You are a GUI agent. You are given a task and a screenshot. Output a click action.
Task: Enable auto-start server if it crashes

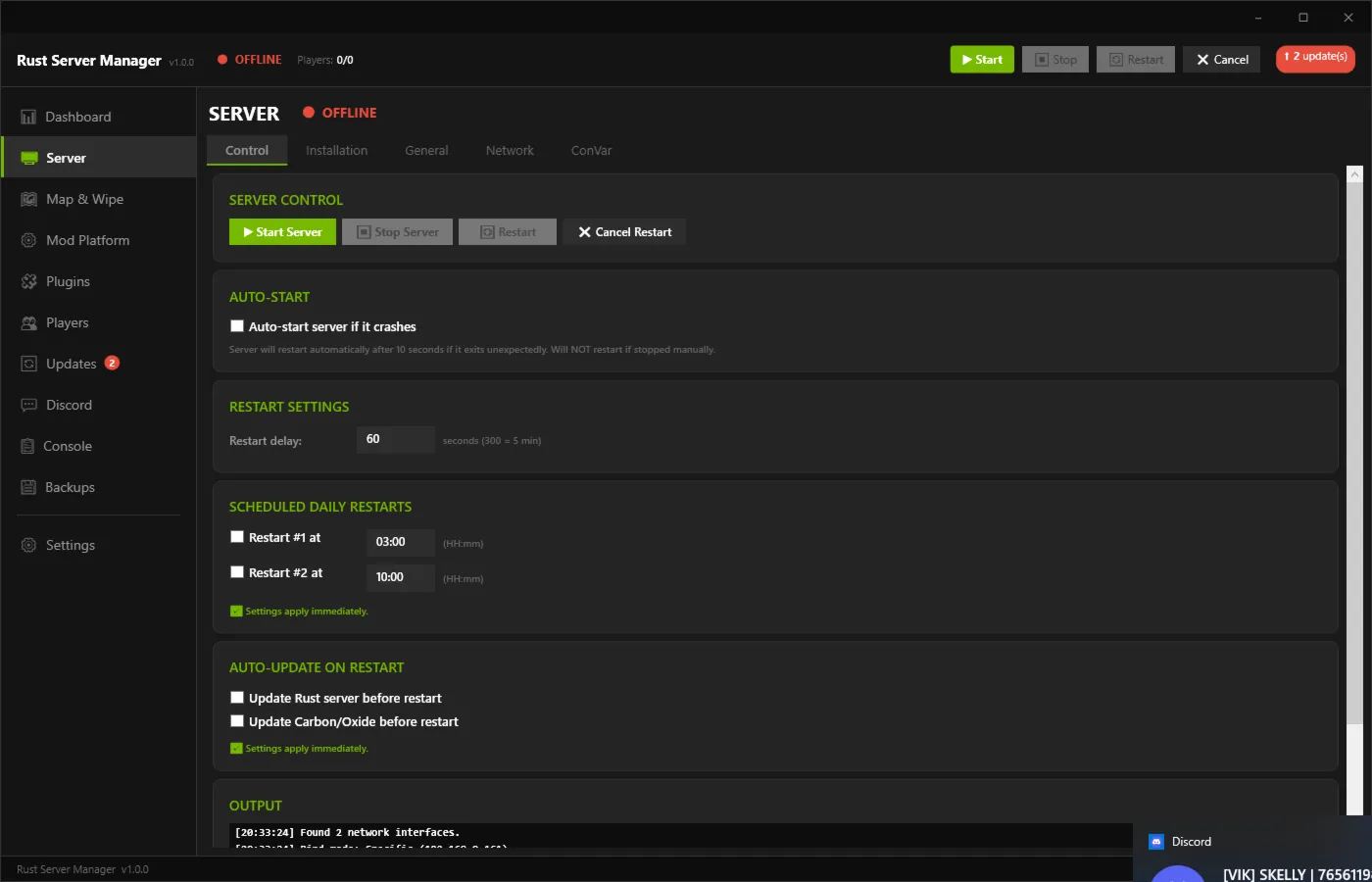coord(237,326)
